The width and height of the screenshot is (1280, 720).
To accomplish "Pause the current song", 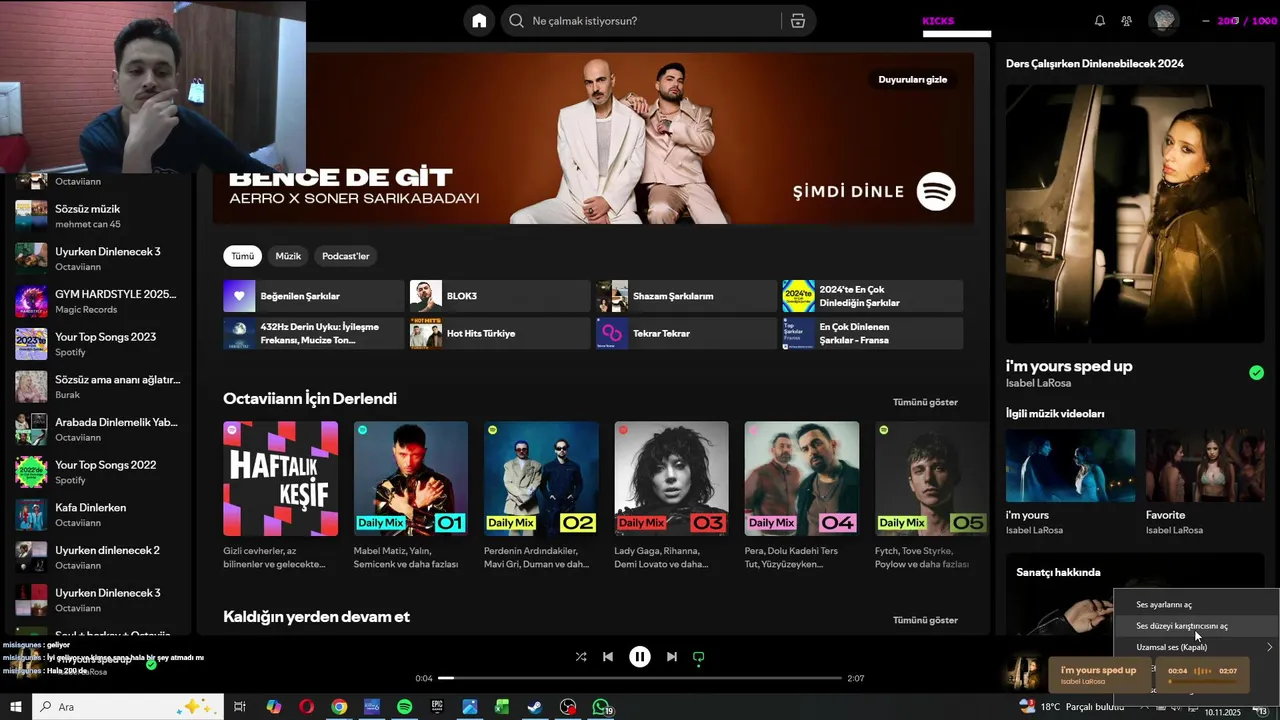I will click(x=640, y=657).
